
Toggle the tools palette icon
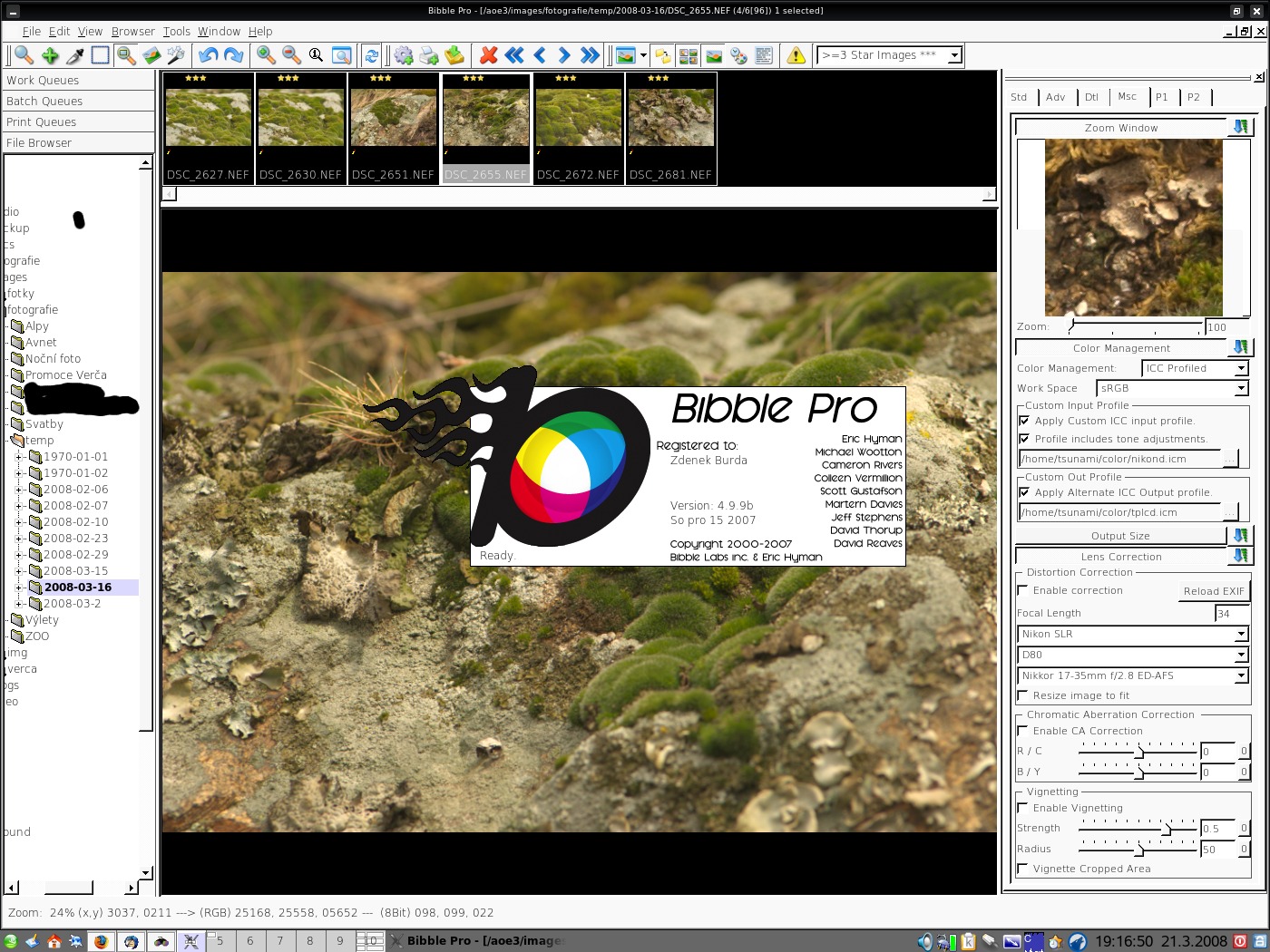pyautogui.click(x=739, y=55)
